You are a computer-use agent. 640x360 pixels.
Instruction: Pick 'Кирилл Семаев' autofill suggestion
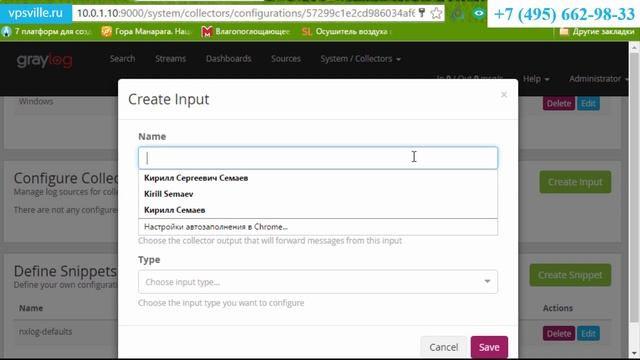coord(318,210)
